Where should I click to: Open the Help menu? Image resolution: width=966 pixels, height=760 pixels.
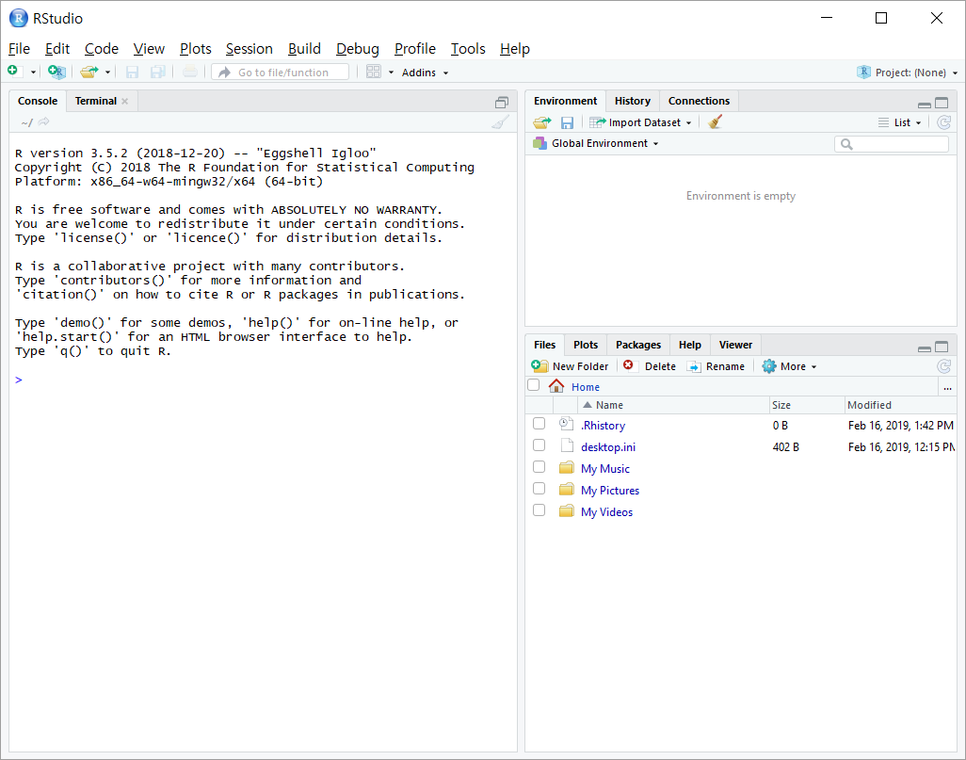[x=514, y=49]
